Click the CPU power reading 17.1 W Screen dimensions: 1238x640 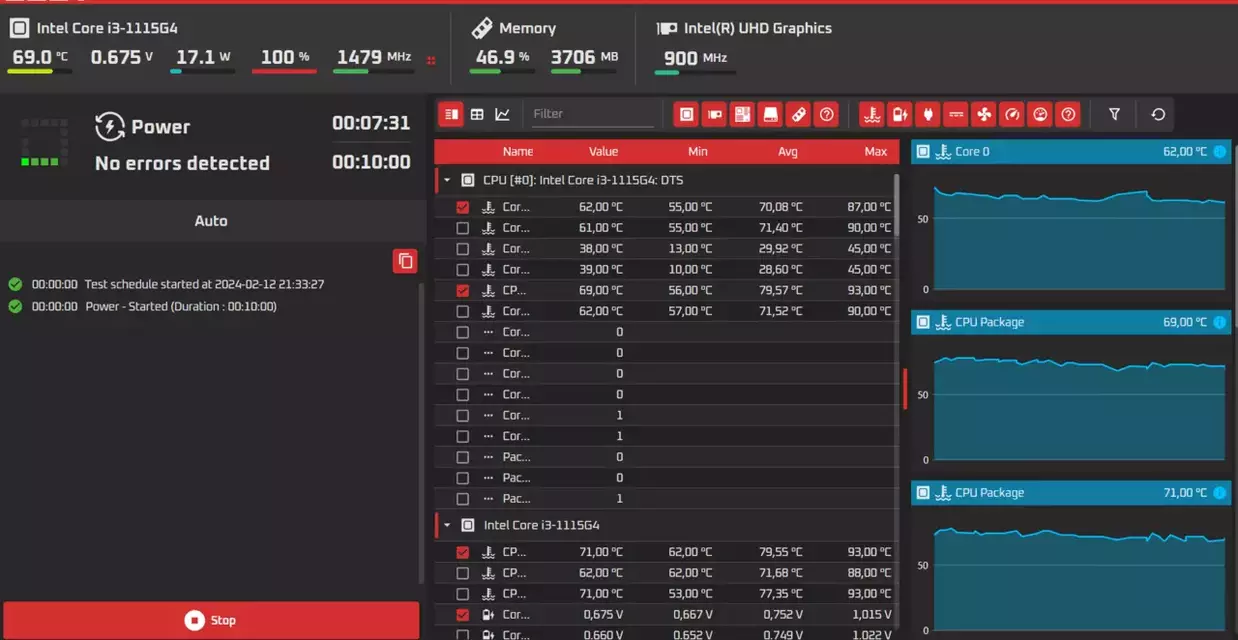click(x=203, y=57)
